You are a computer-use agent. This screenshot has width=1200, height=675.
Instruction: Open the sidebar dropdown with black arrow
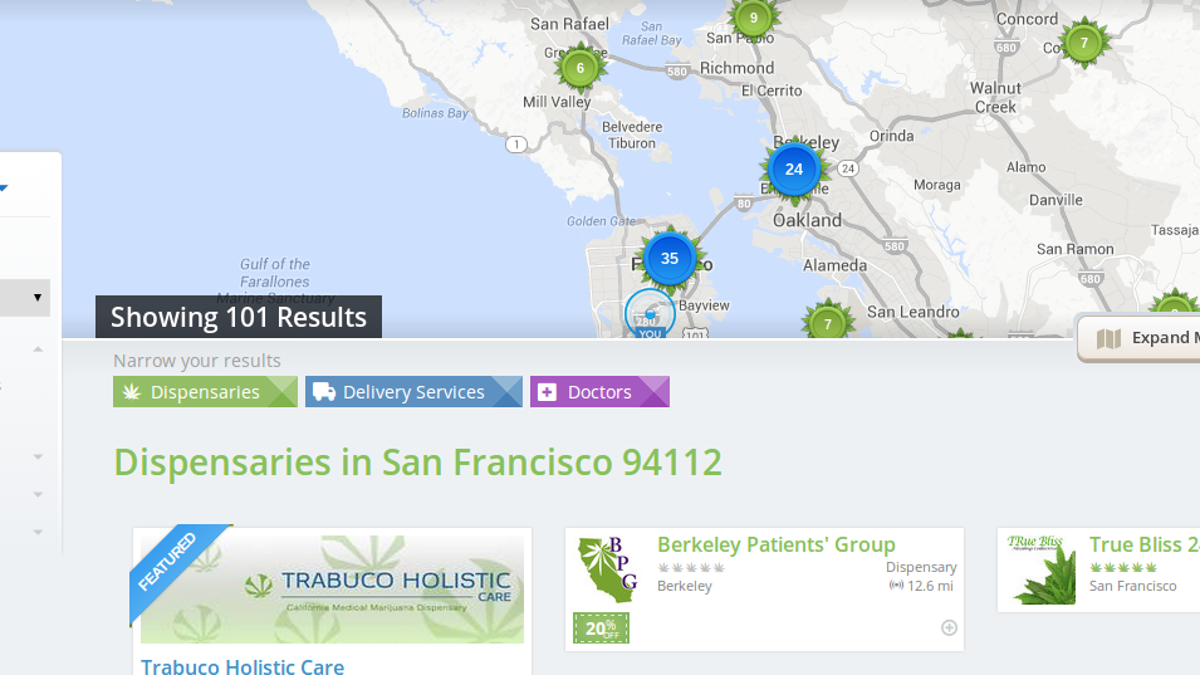point(25,298)
